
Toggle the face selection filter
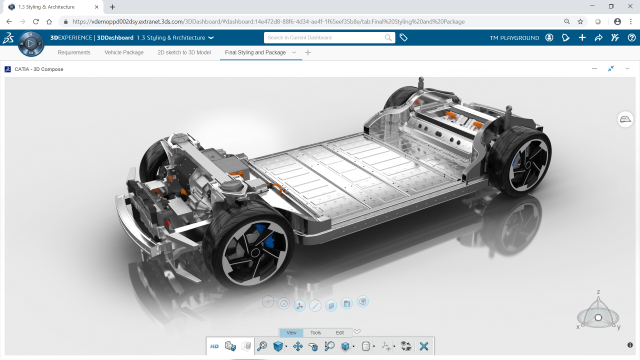(331, 305)
